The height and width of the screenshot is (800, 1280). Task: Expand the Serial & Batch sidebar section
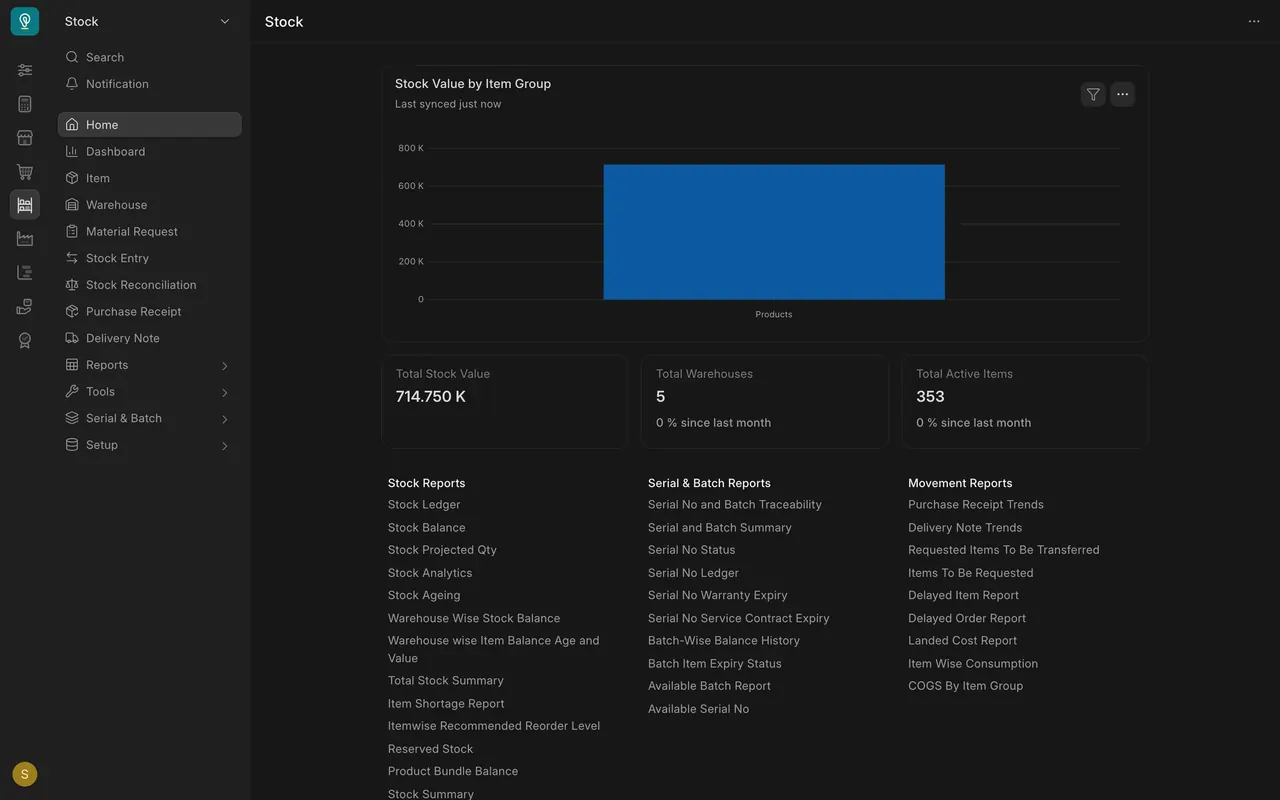coord(150,418)
